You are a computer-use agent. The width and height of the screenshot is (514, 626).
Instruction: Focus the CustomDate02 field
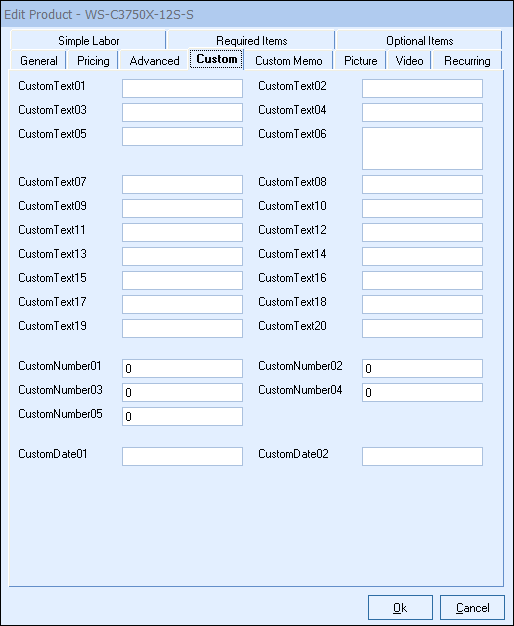tap(423, 456)
